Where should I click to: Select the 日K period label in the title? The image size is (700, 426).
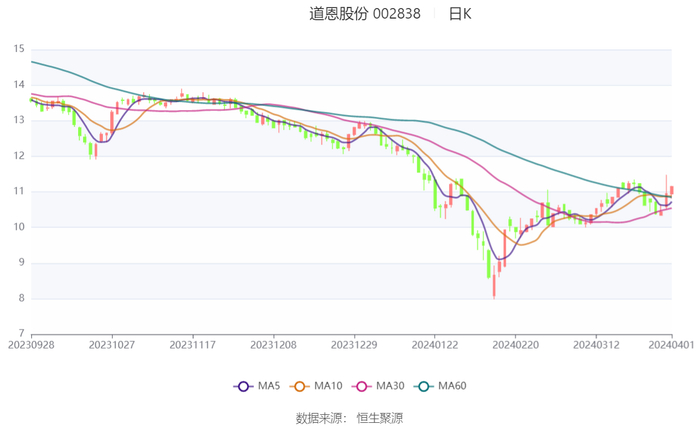tap(460, 14)
